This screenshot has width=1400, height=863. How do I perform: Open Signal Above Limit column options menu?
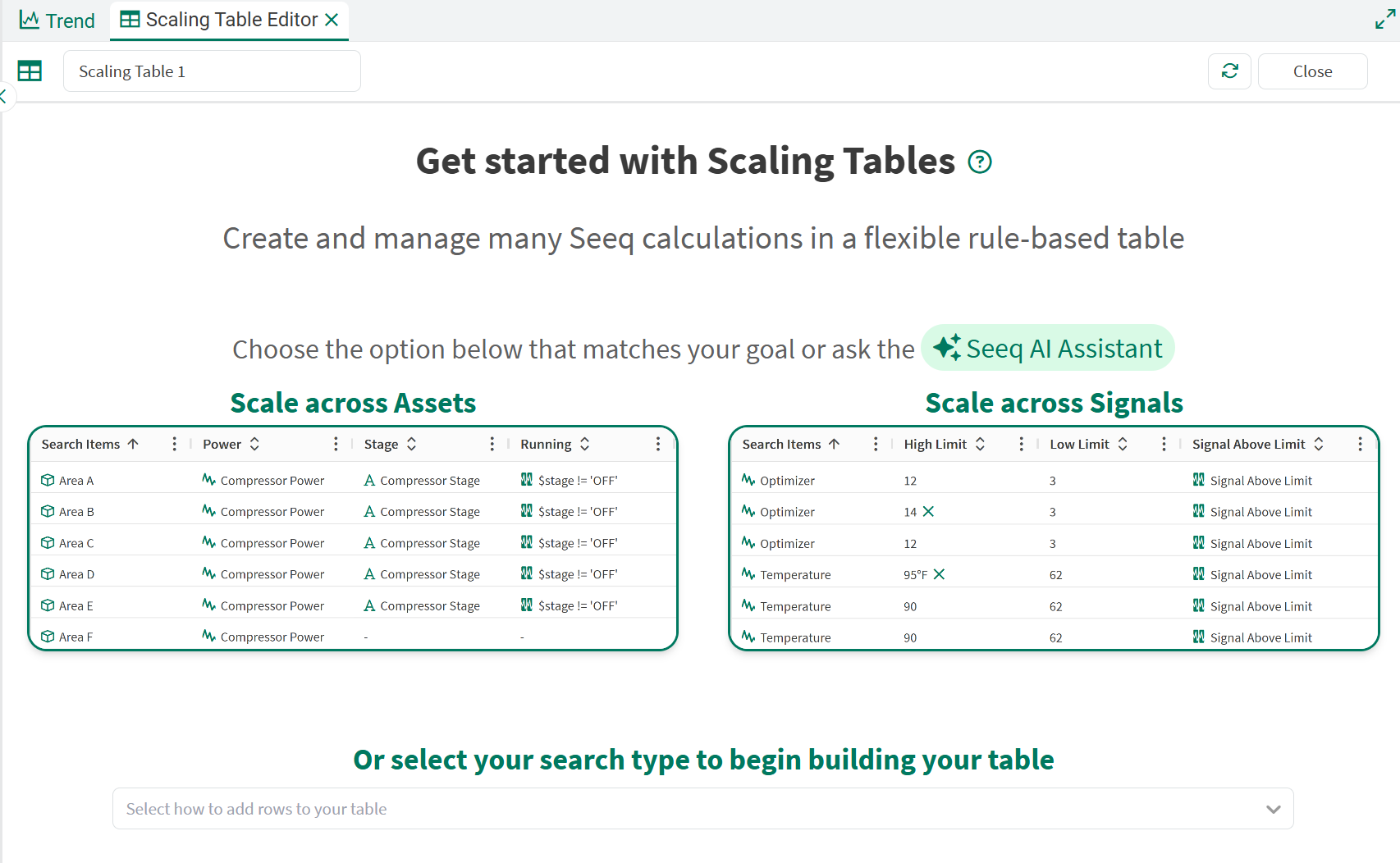coord(1360,444)
